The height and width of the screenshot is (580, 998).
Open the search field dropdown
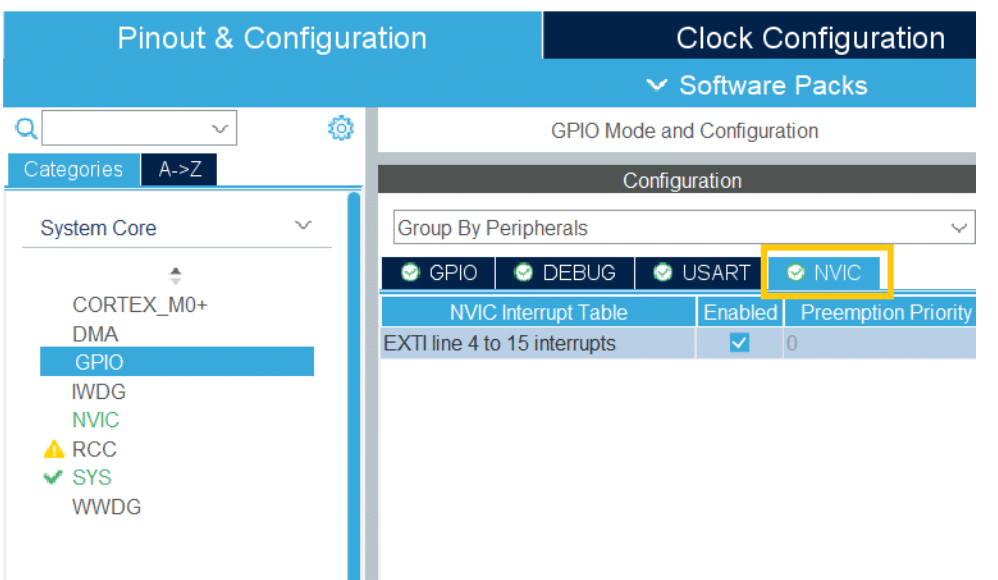click(220, 128)
